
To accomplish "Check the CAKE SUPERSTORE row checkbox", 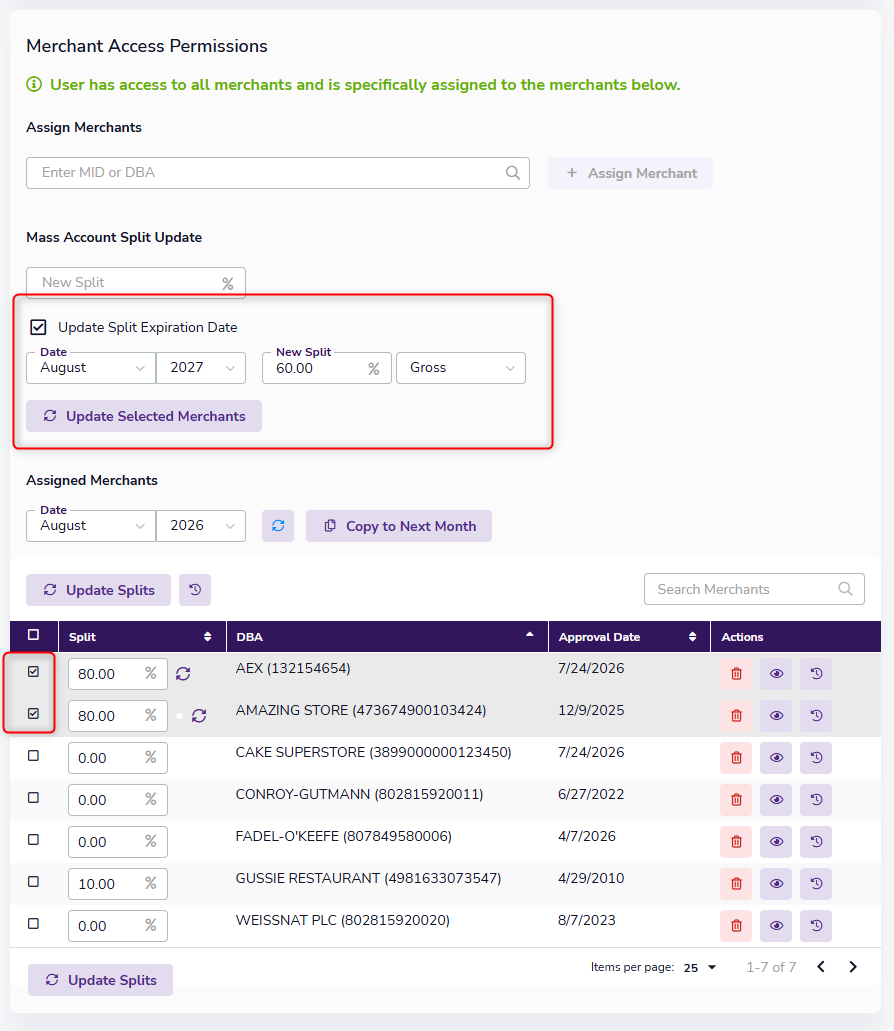I will [x=34, y=756].
